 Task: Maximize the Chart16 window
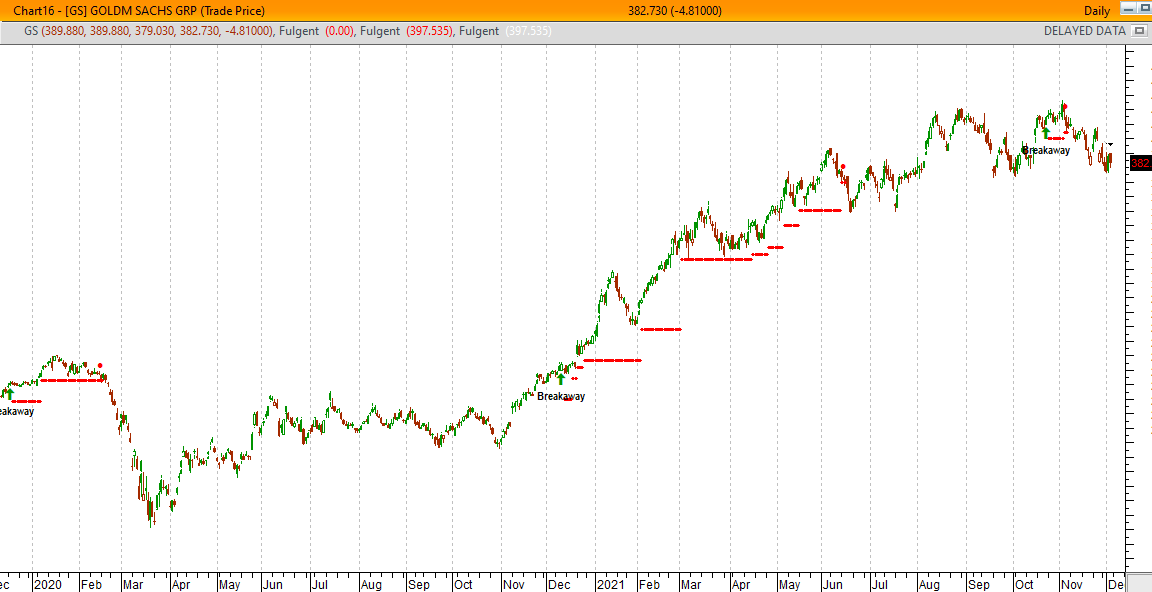(1145, 10)
